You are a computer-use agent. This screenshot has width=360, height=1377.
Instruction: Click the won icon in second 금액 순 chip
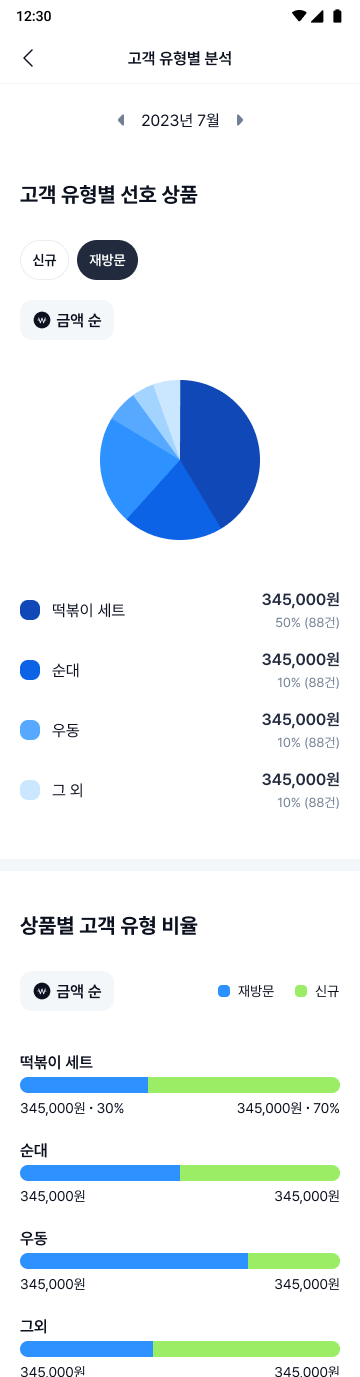[42, 991]
